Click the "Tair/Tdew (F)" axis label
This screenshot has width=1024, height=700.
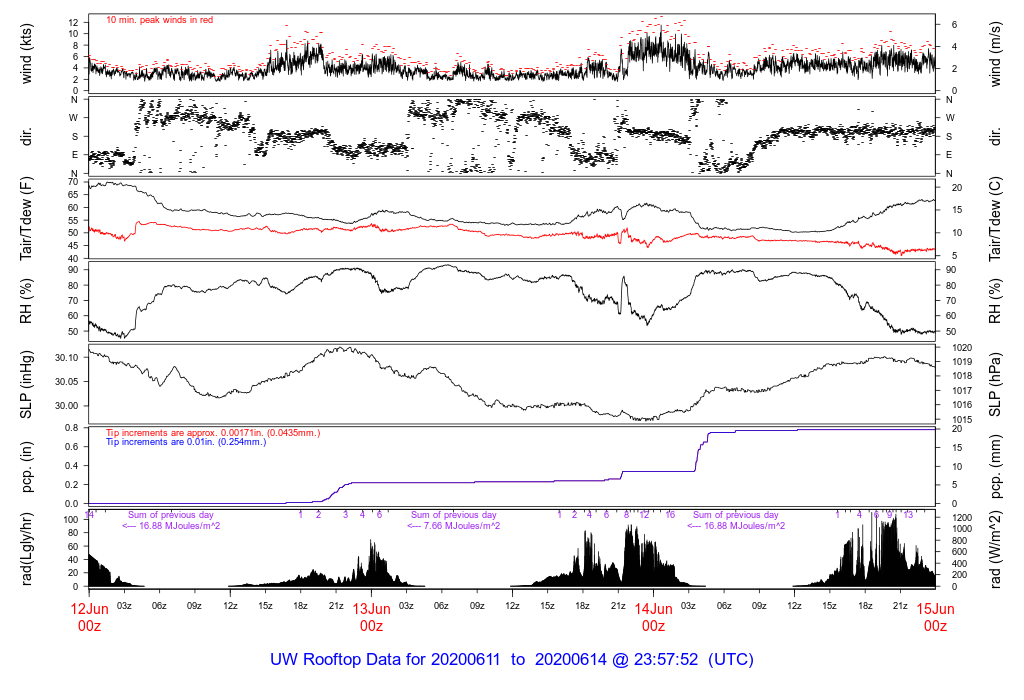point(26,219)
